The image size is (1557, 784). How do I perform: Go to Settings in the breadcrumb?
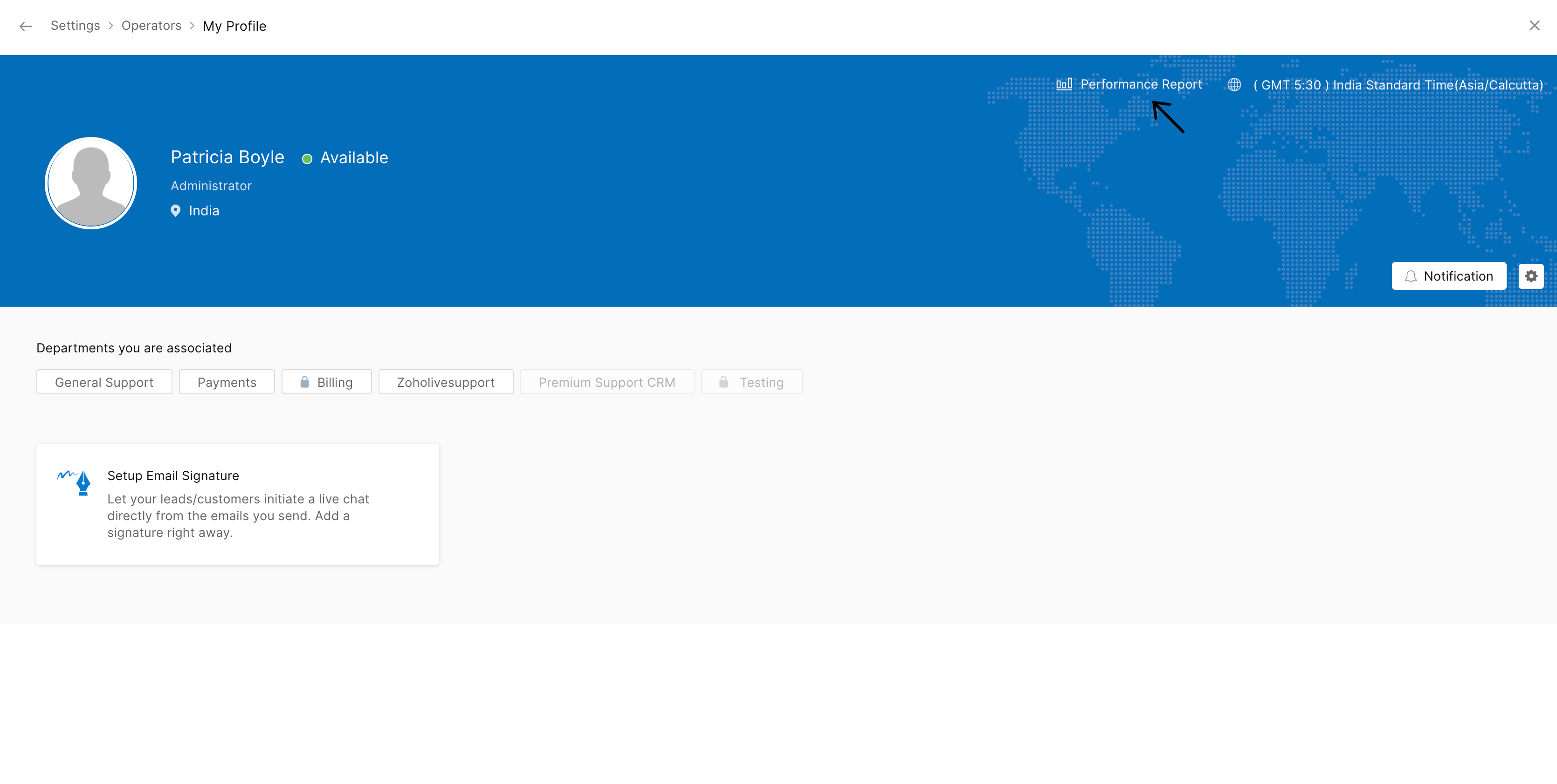75,25
